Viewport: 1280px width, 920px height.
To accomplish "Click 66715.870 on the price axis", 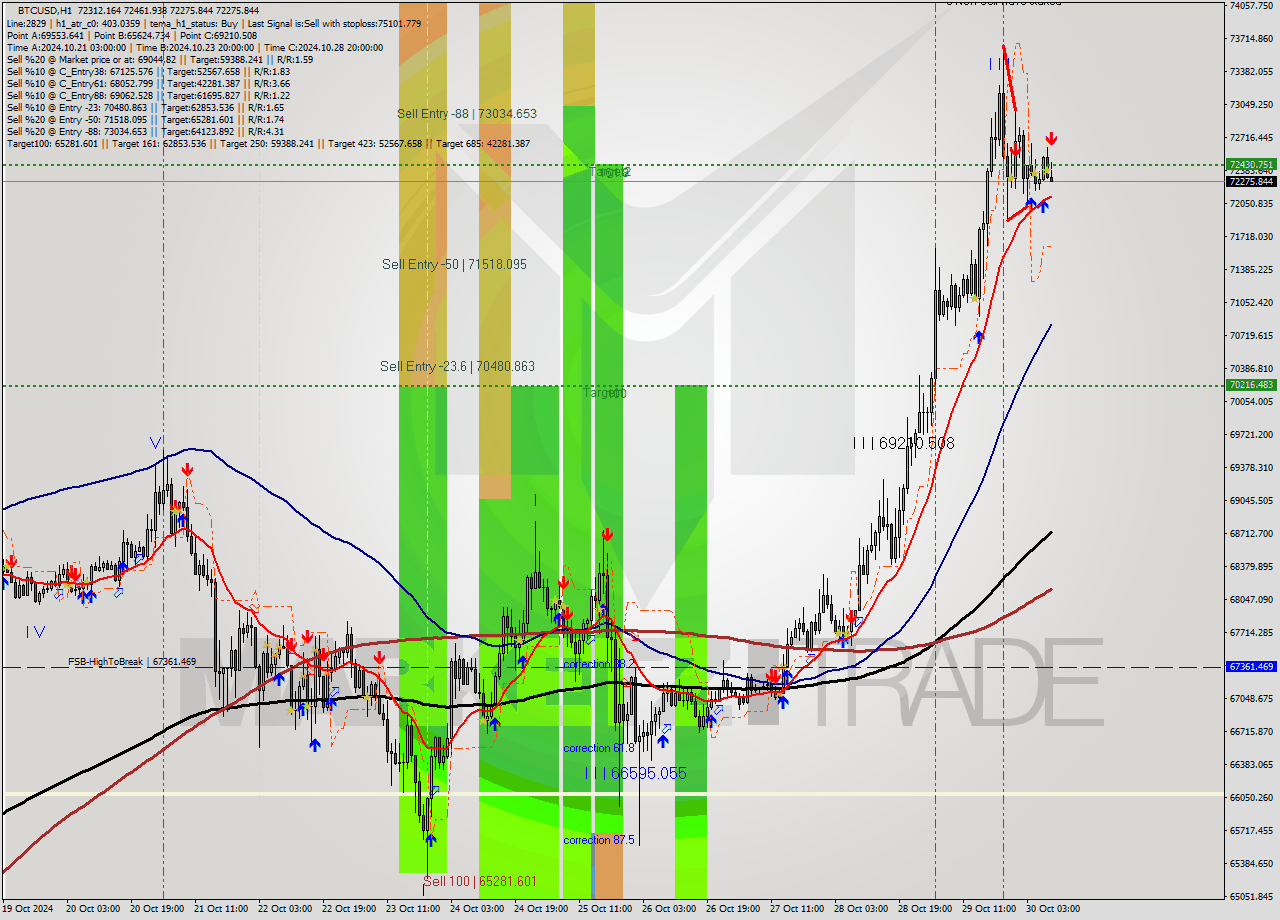I will [1251, 731].
